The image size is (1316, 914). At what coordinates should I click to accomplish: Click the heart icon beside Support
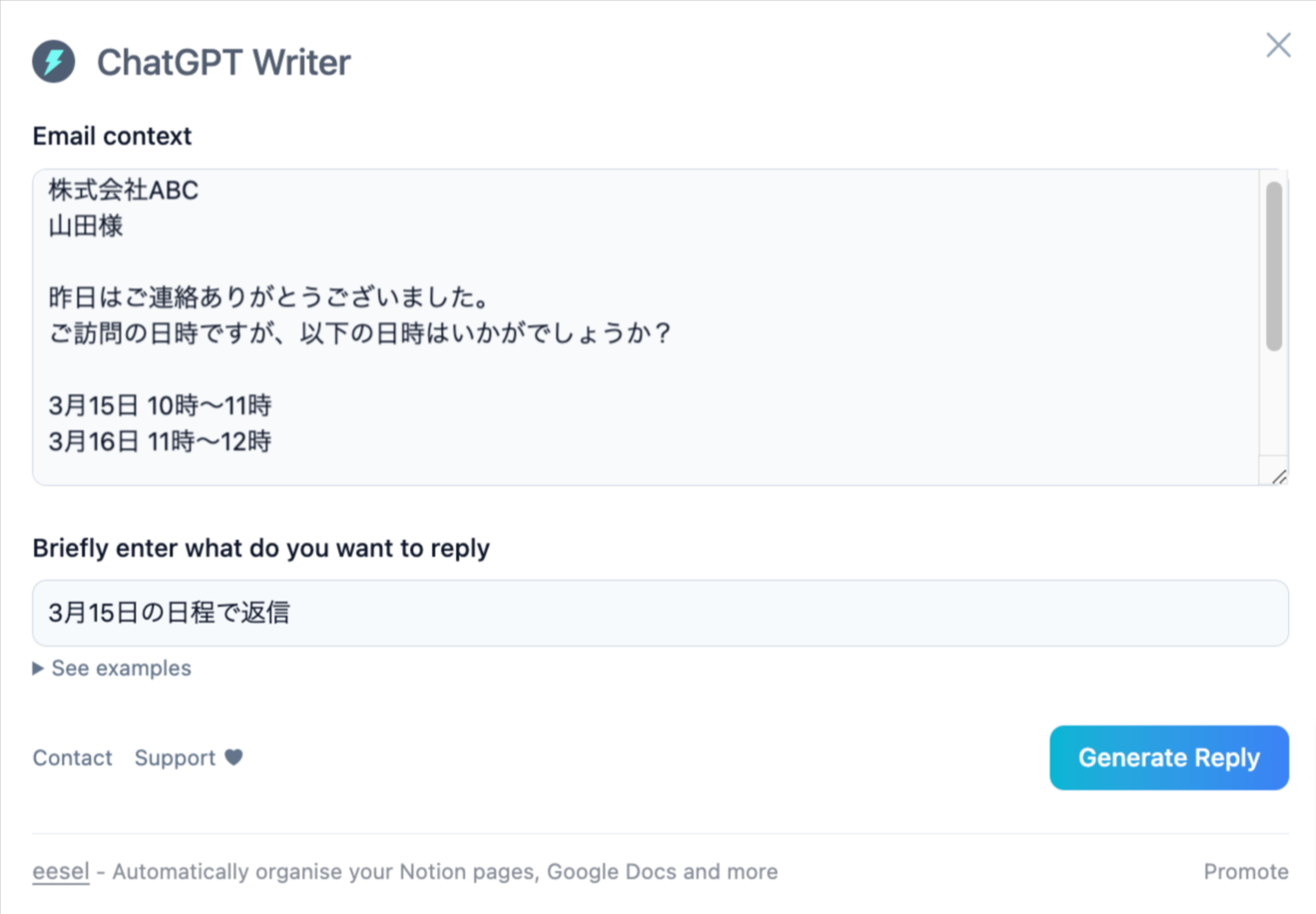(x=233, y=757)
